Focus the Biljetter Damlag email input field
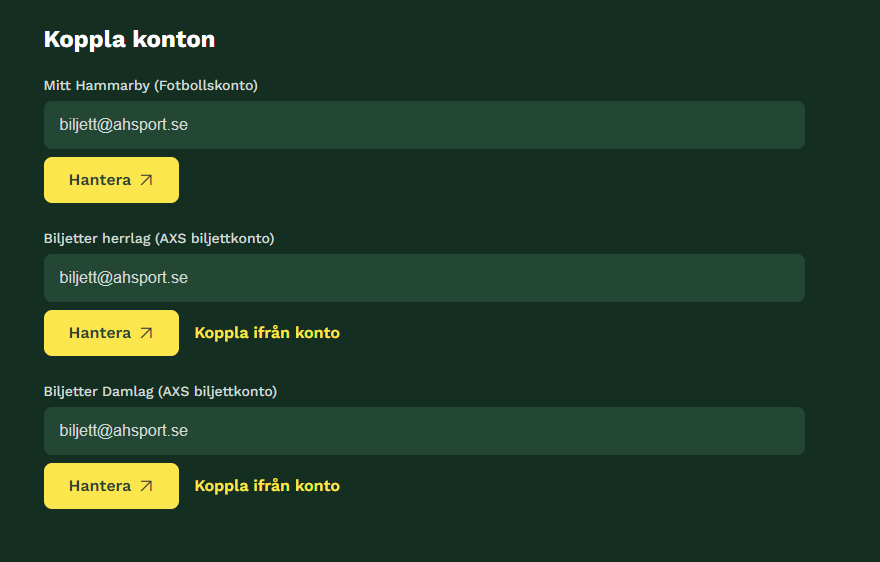This screenshot has width=880, height=562. [x=424, y=431]
